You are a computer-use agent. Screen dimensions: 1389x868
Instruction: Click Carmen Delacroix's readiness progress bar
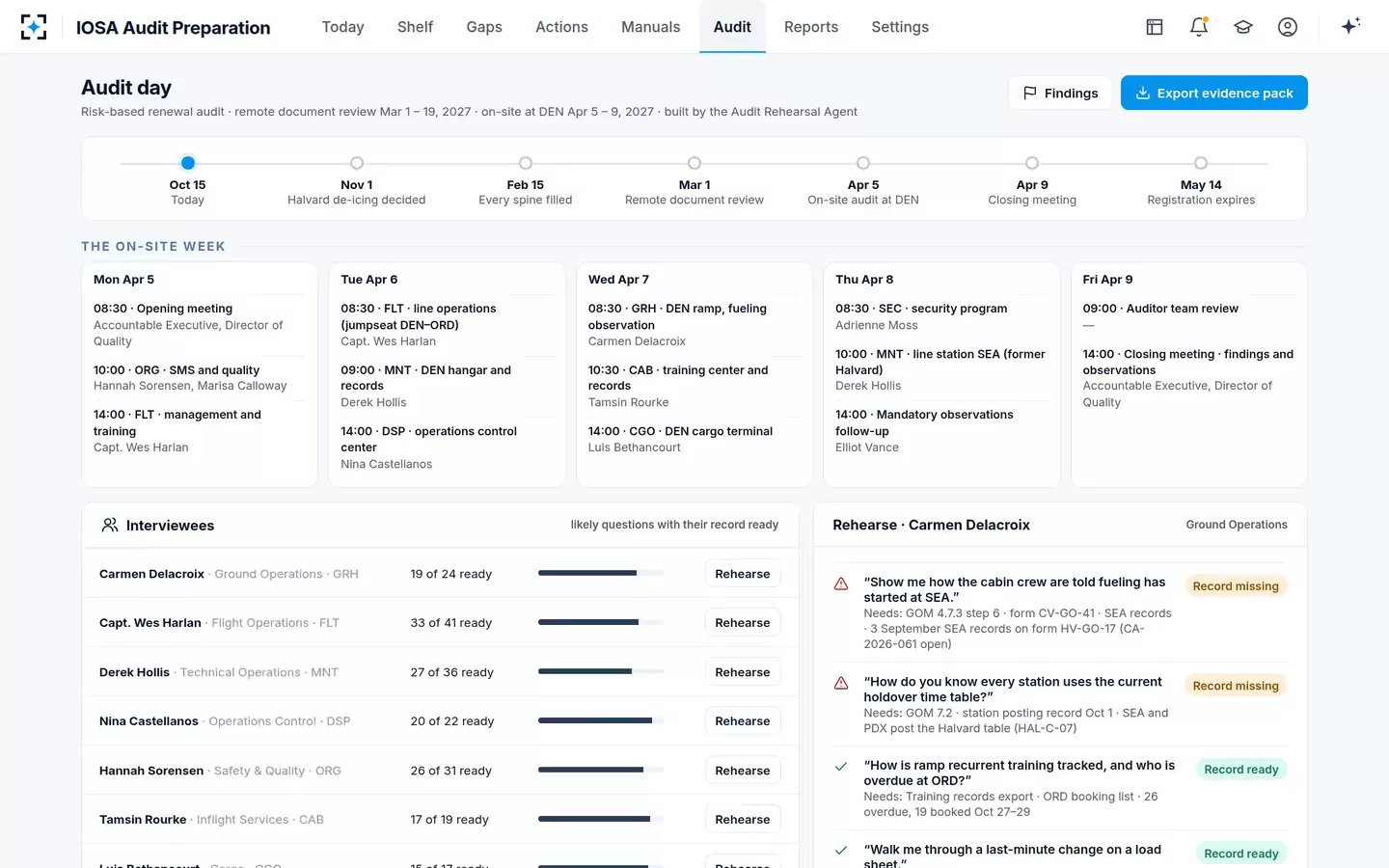pos(601,574)
